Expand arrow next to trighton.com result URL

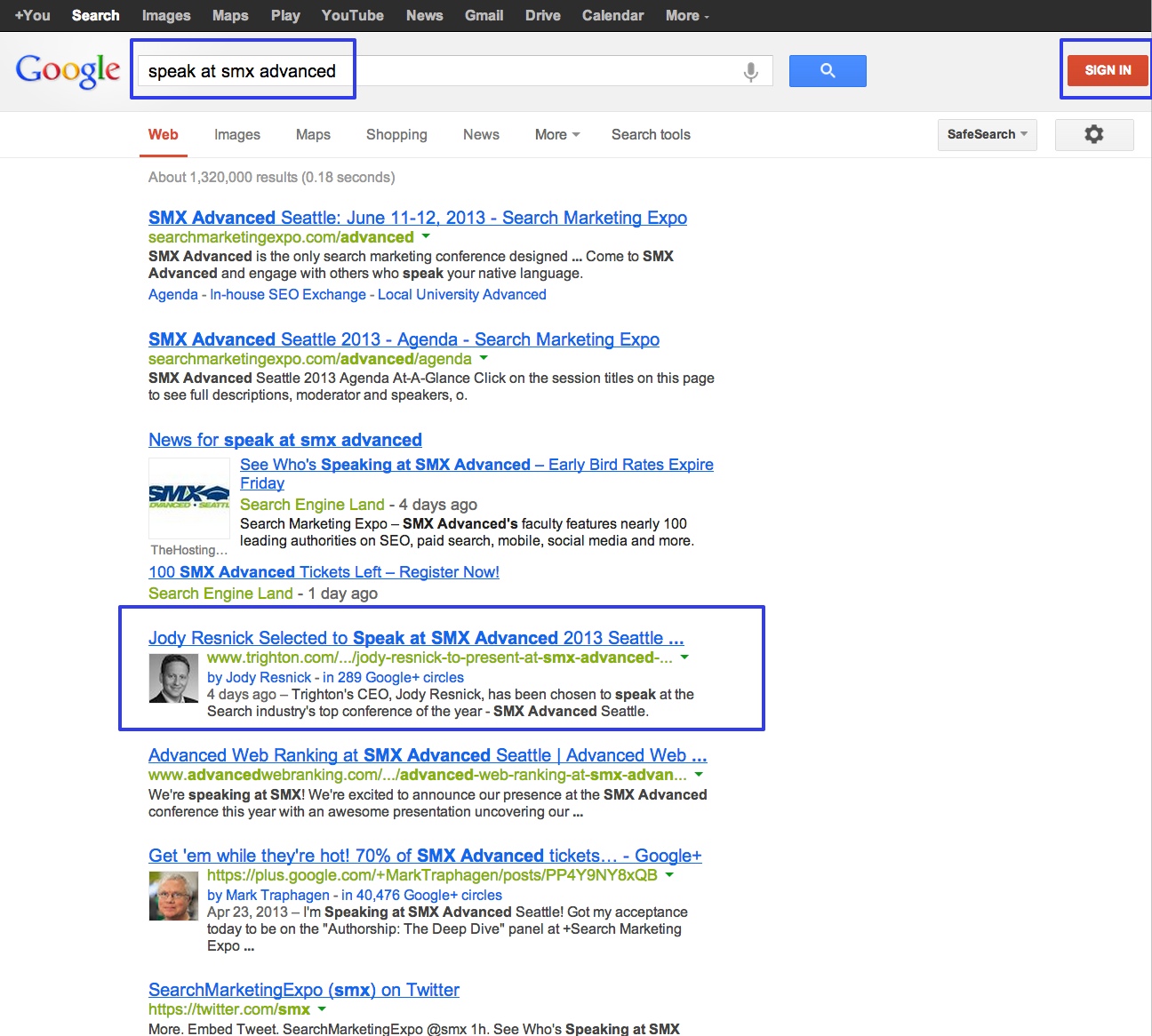684,657
